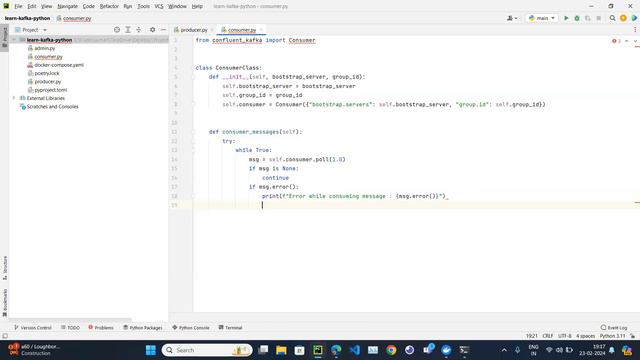This screenshot has width=640, height=360.
Task: Type in Windows taskbar search box
Action: (207, 350)
